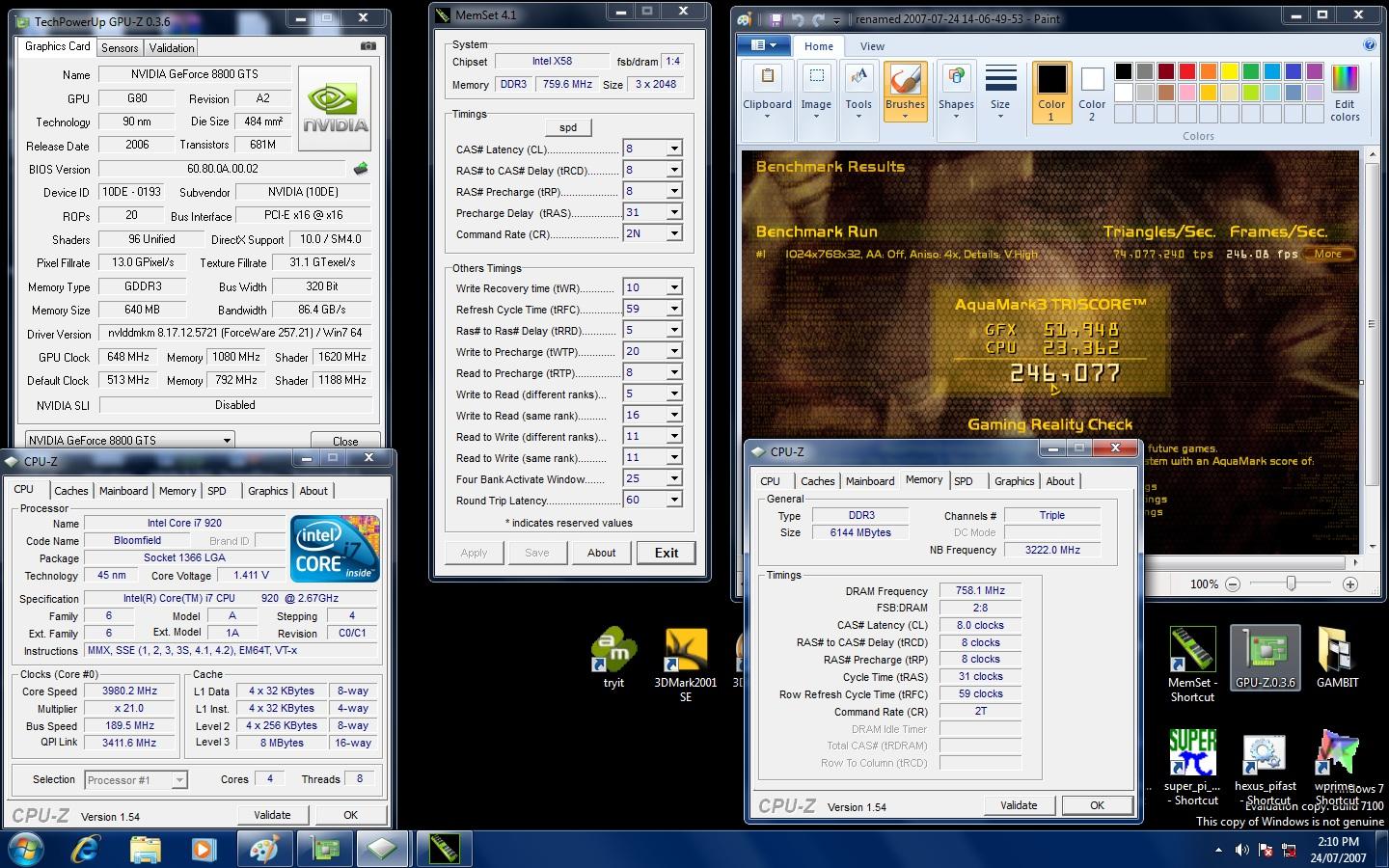Select the hexus_pifast shortcut desktop icon

[x=1266, y=770]
